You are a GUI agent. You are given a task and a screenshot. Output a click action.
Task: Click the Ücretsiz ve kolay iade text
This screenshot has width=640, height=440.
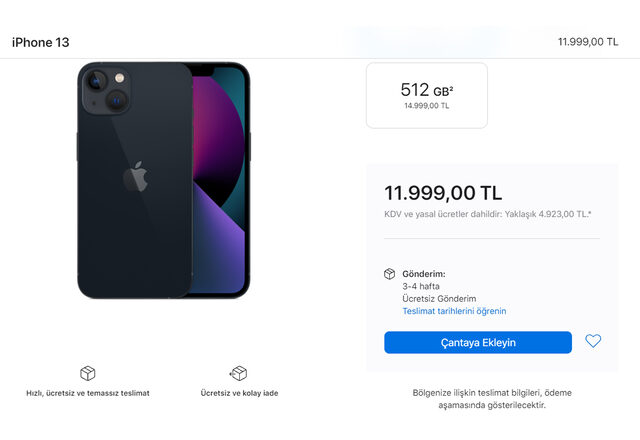(239, 393)
